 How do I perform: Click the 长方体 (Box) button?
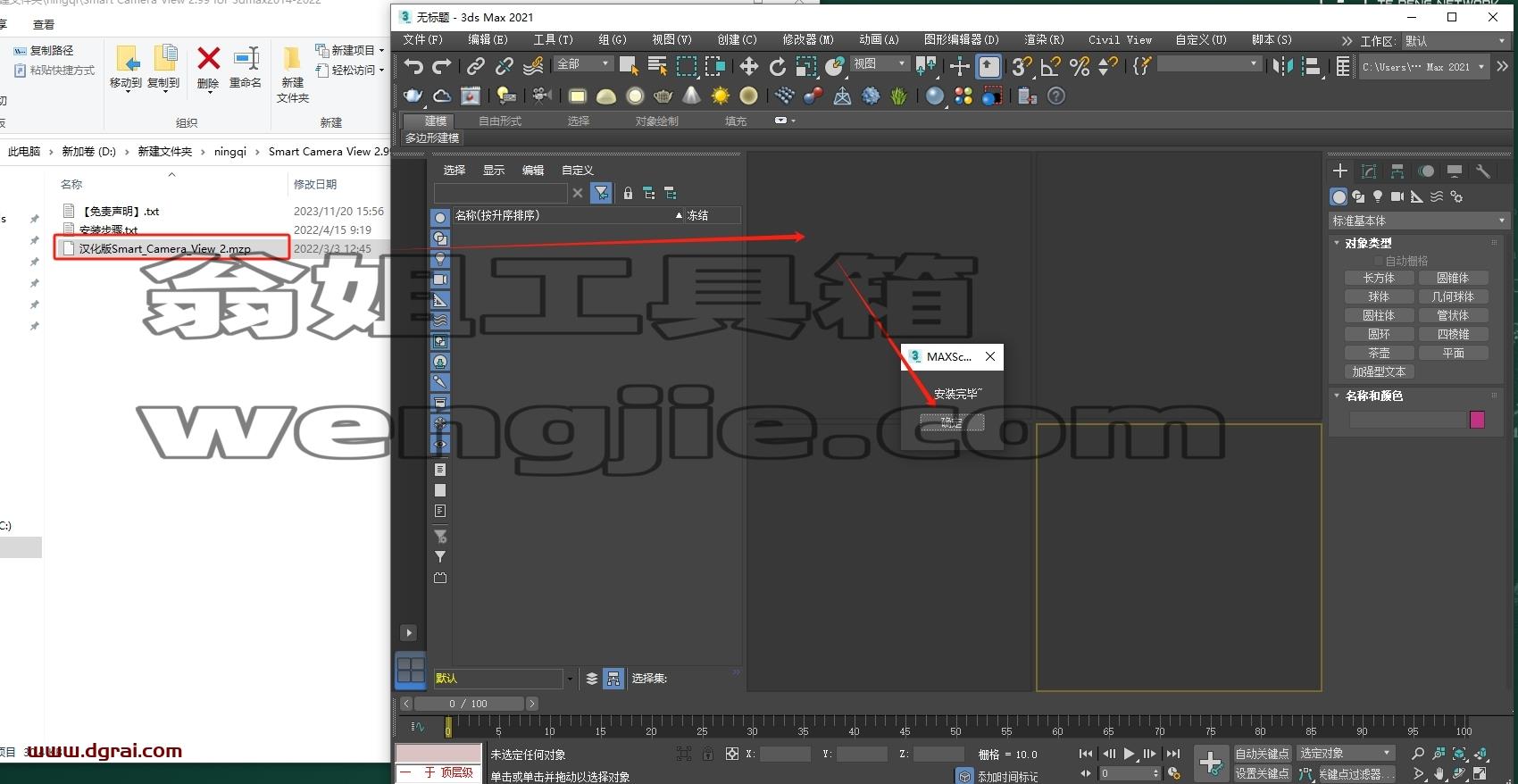[1379, 278]
